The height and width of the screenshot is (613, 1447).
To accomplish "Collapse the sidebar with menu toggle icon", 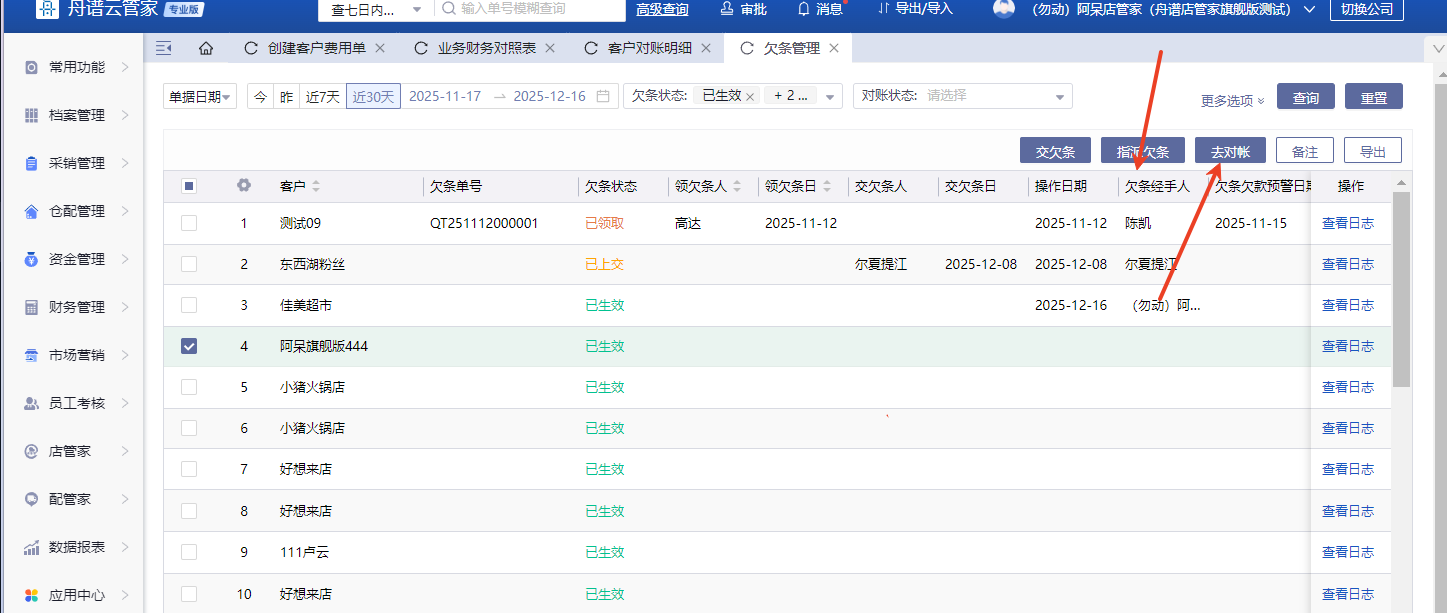I will click(x=164, y=48).
